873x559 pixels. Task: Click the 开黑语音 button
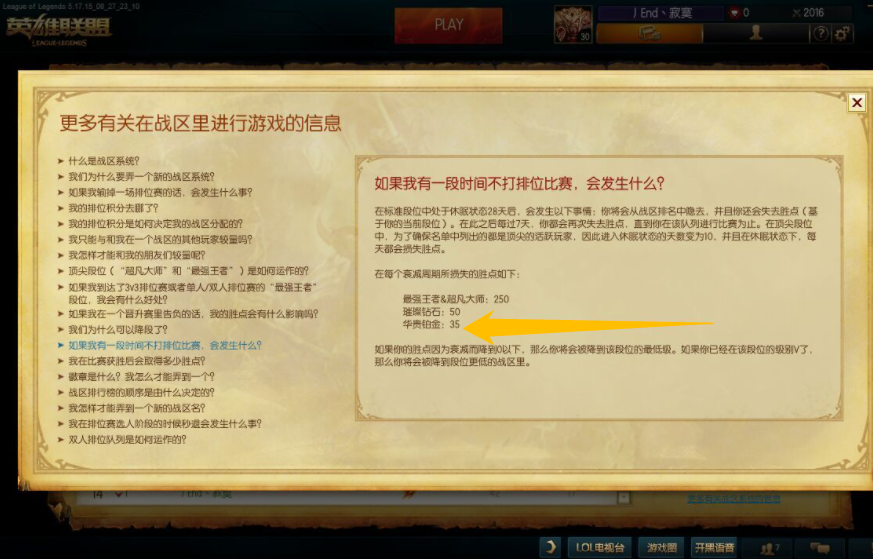(x=714, y=548)
